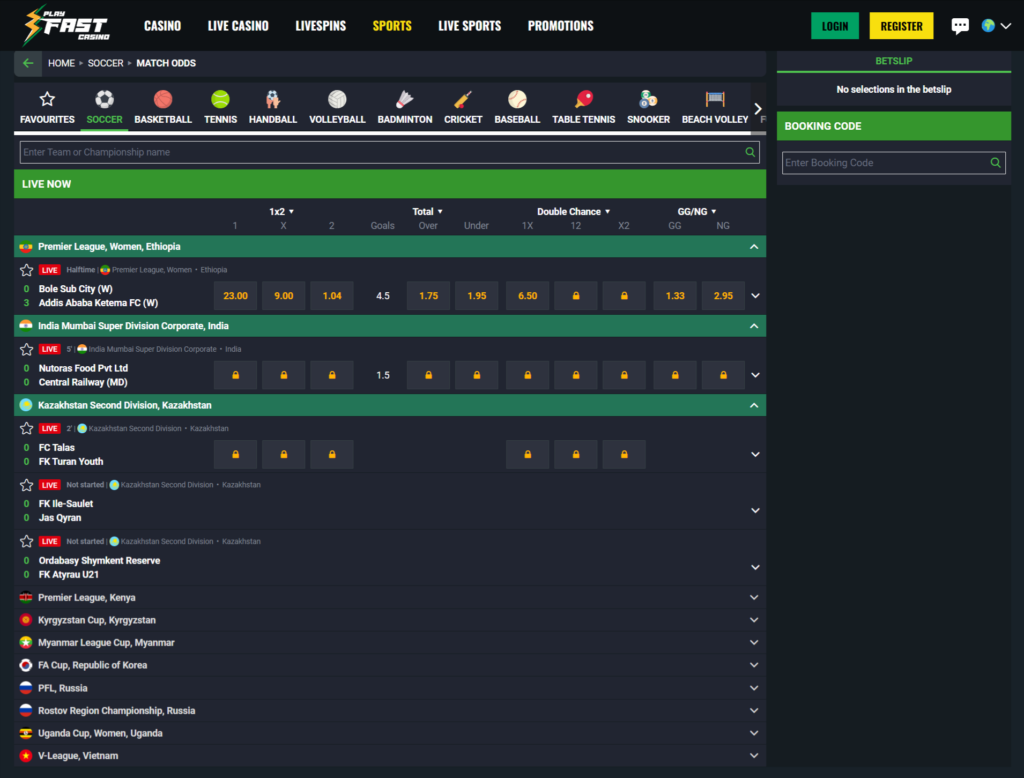This screenshot has height=778, width=1024.
Task: Star the FC Talas match as favourite
Action: [x=27, y=428]
